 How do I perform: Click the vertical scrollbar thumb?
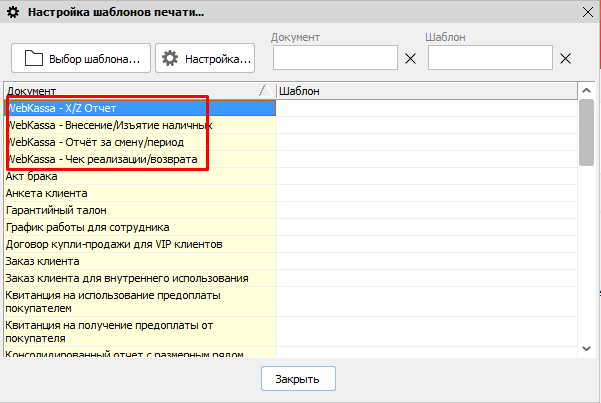[x=586, y=132]
